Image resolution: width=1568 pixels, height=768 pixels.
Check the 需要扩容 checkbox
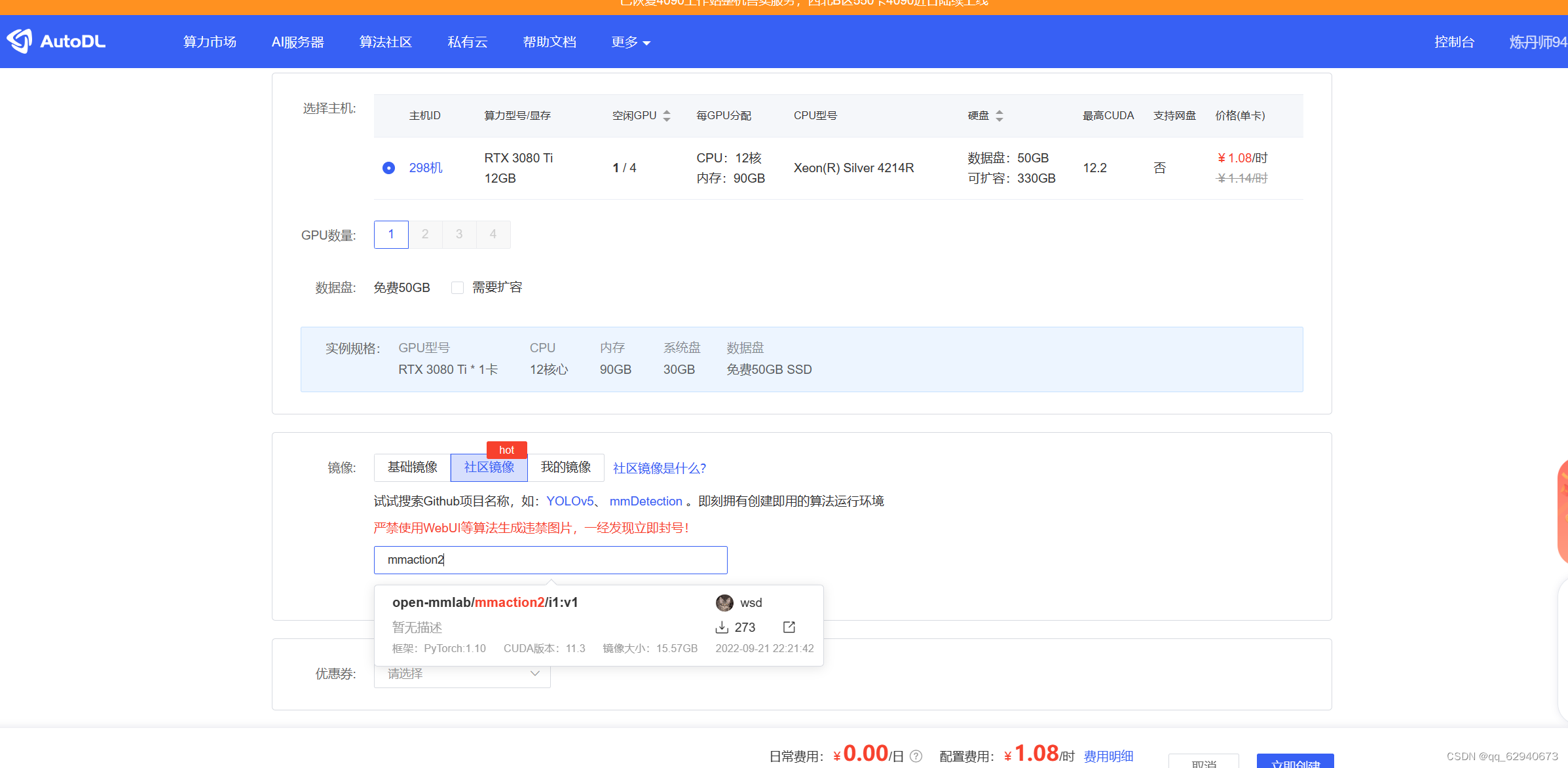[457, 287]
